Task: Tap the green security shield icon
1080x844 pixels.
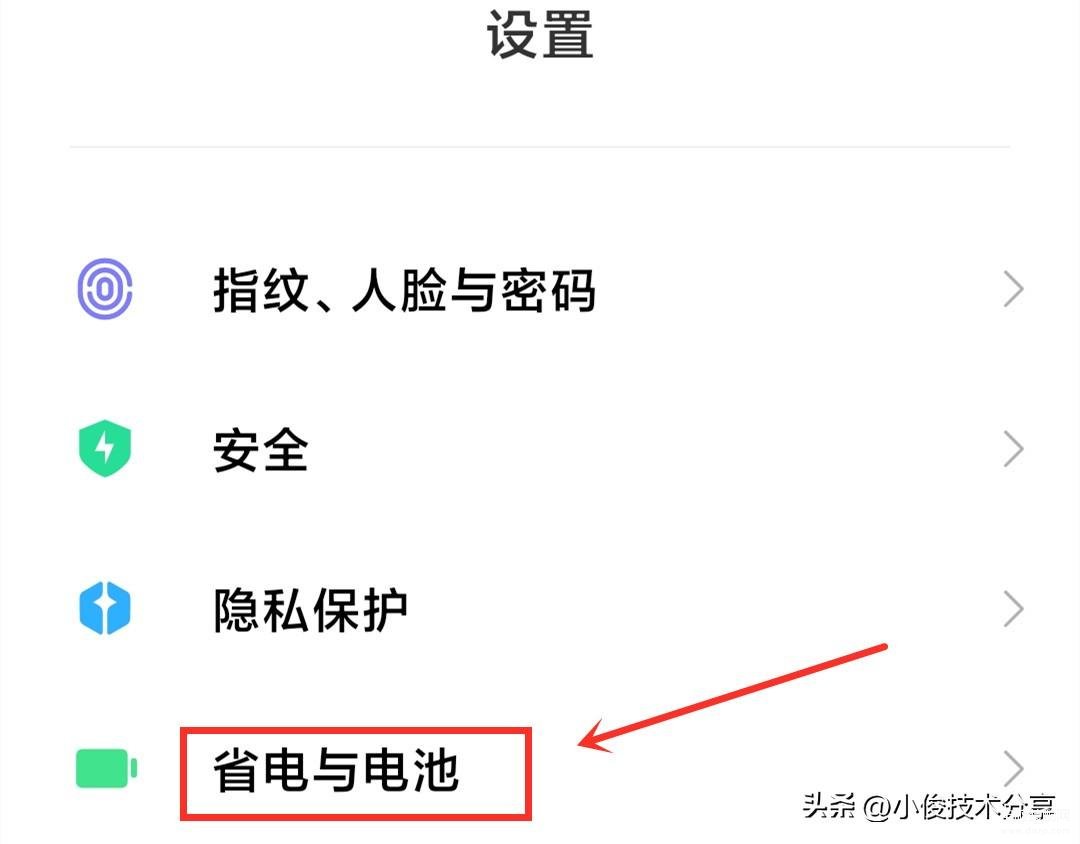Action: (x=105, y=449)
